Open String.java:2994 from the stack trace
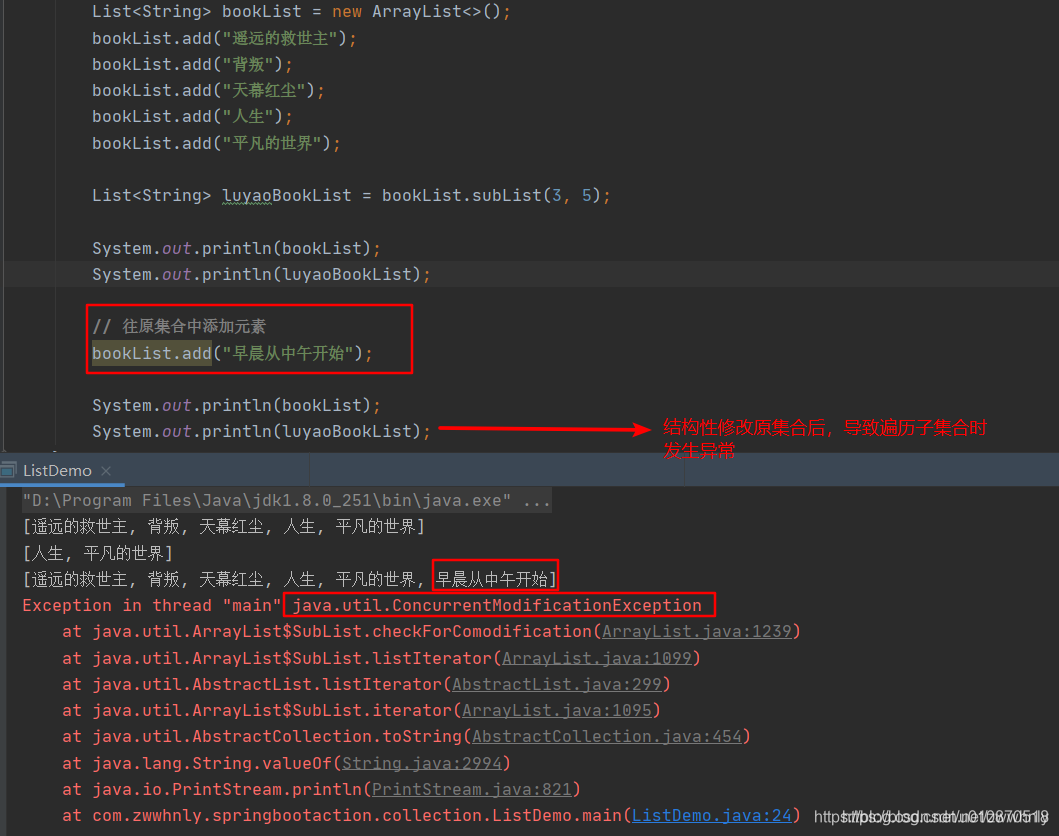The image size is (1059, 836). (x=423, y=762)
